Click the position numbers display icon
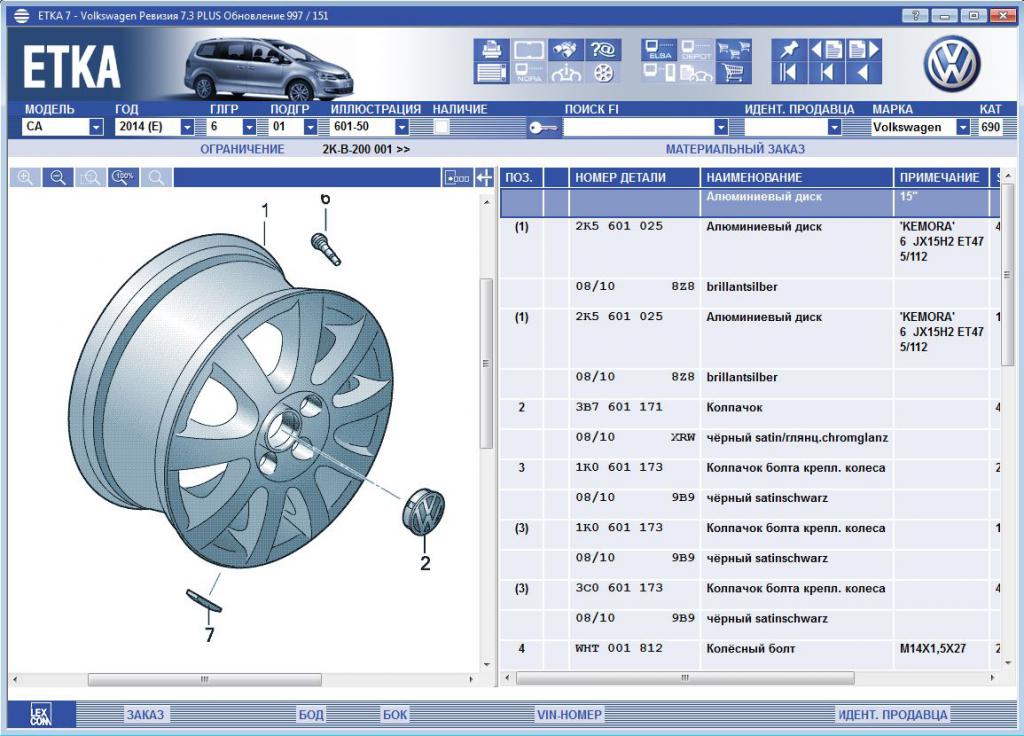Viewport: 1024px width, 736px height. (x=457, y=177)
